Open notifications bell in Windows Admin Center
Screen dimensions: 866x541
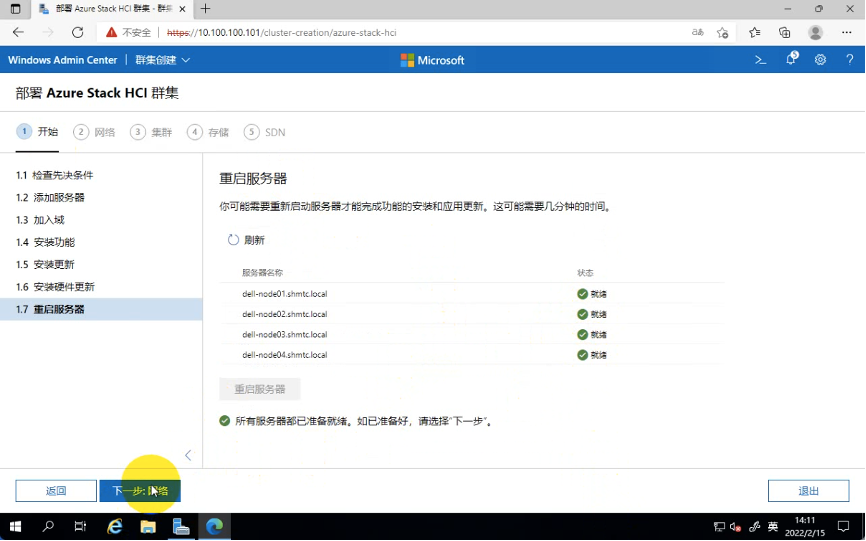[x=791, y=59]
